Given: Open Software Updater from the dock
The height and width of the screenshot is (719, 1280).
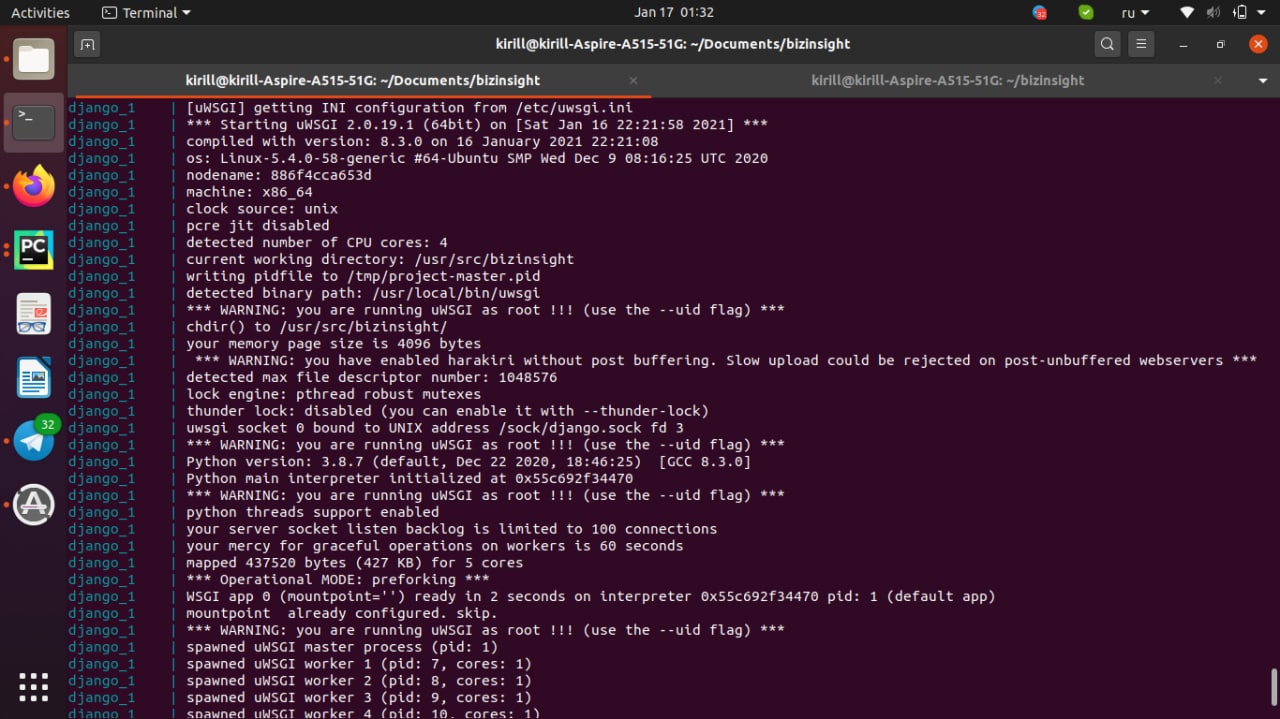Looking at the screenshot, I should point(34,505).
